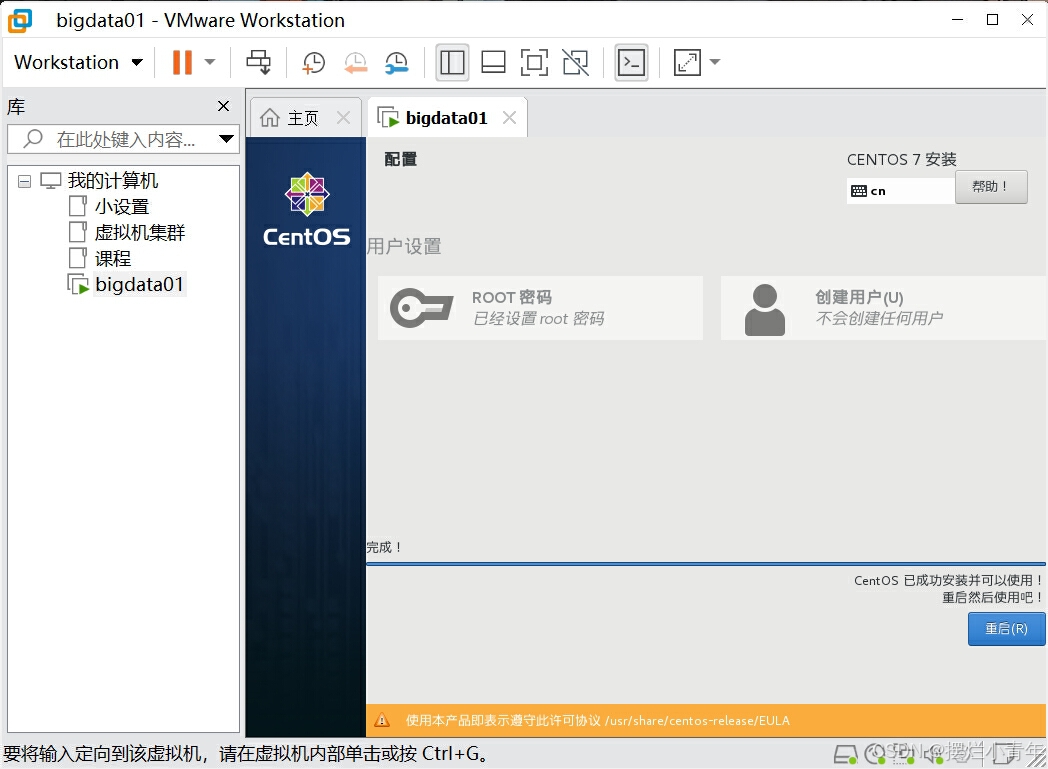Open the ROOT 密码 setting

click(540, 308)
